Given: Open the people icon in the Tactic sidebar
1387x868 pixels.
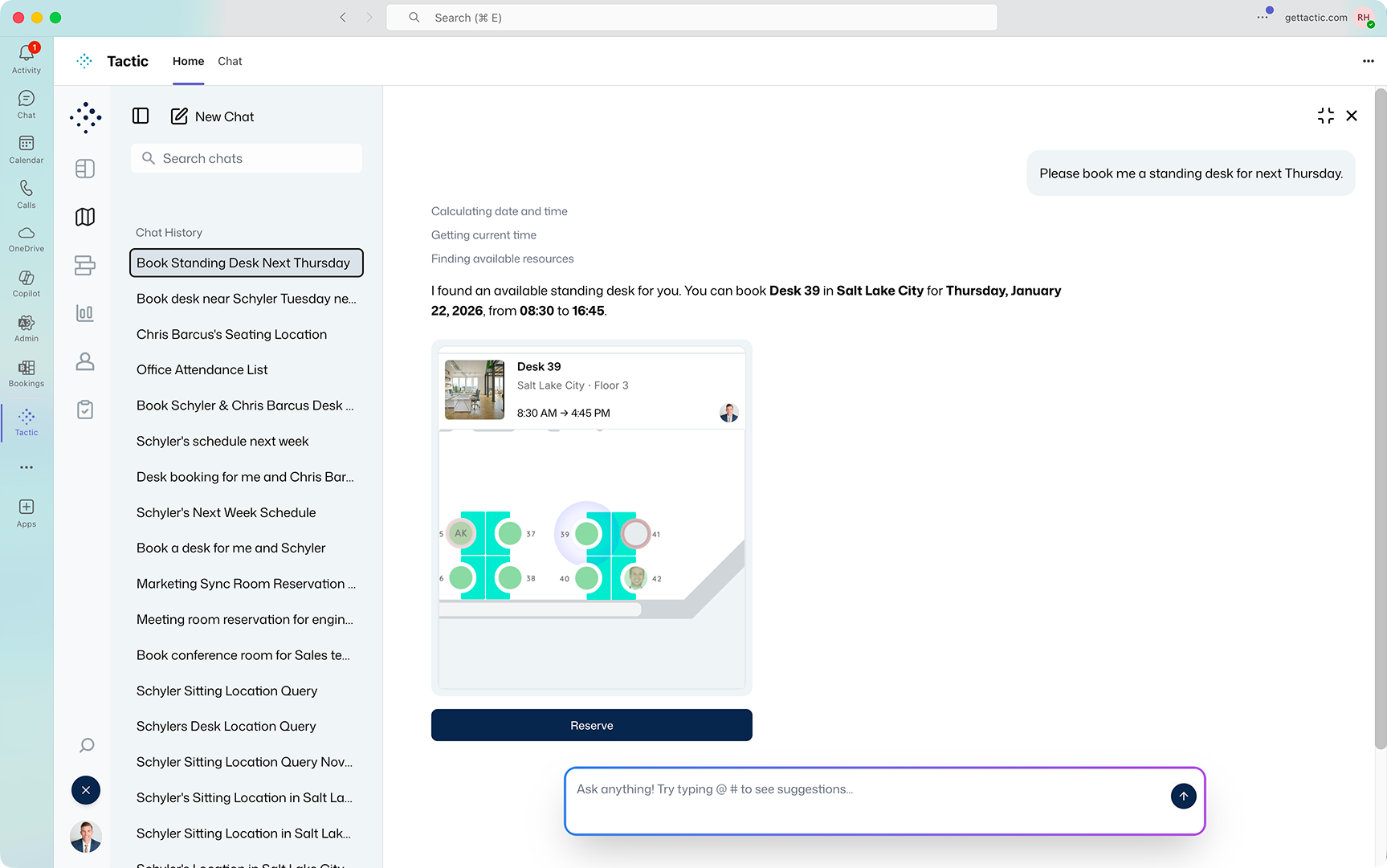Looking at the screenshot, I should (85, 361).
